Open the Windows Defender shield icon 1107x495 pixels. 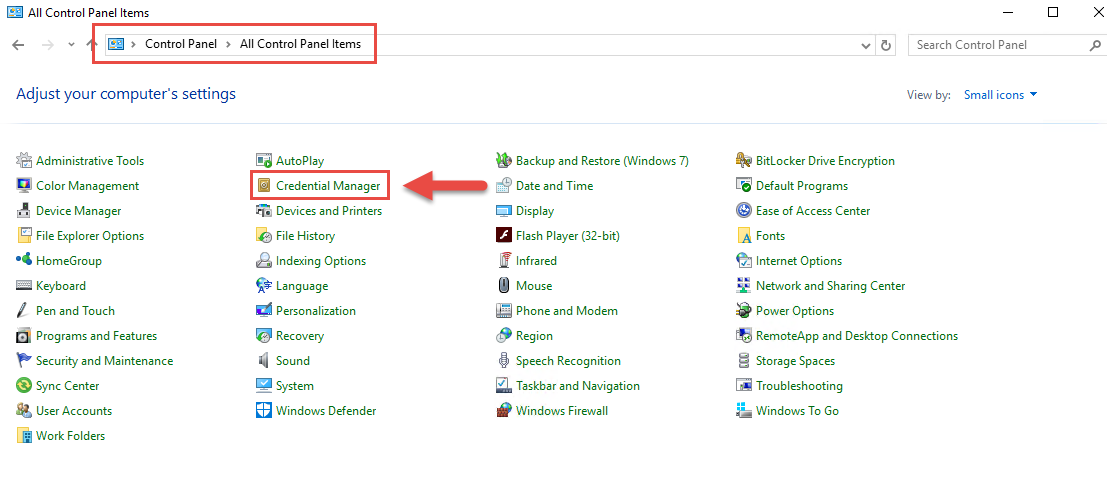point(264,410)
